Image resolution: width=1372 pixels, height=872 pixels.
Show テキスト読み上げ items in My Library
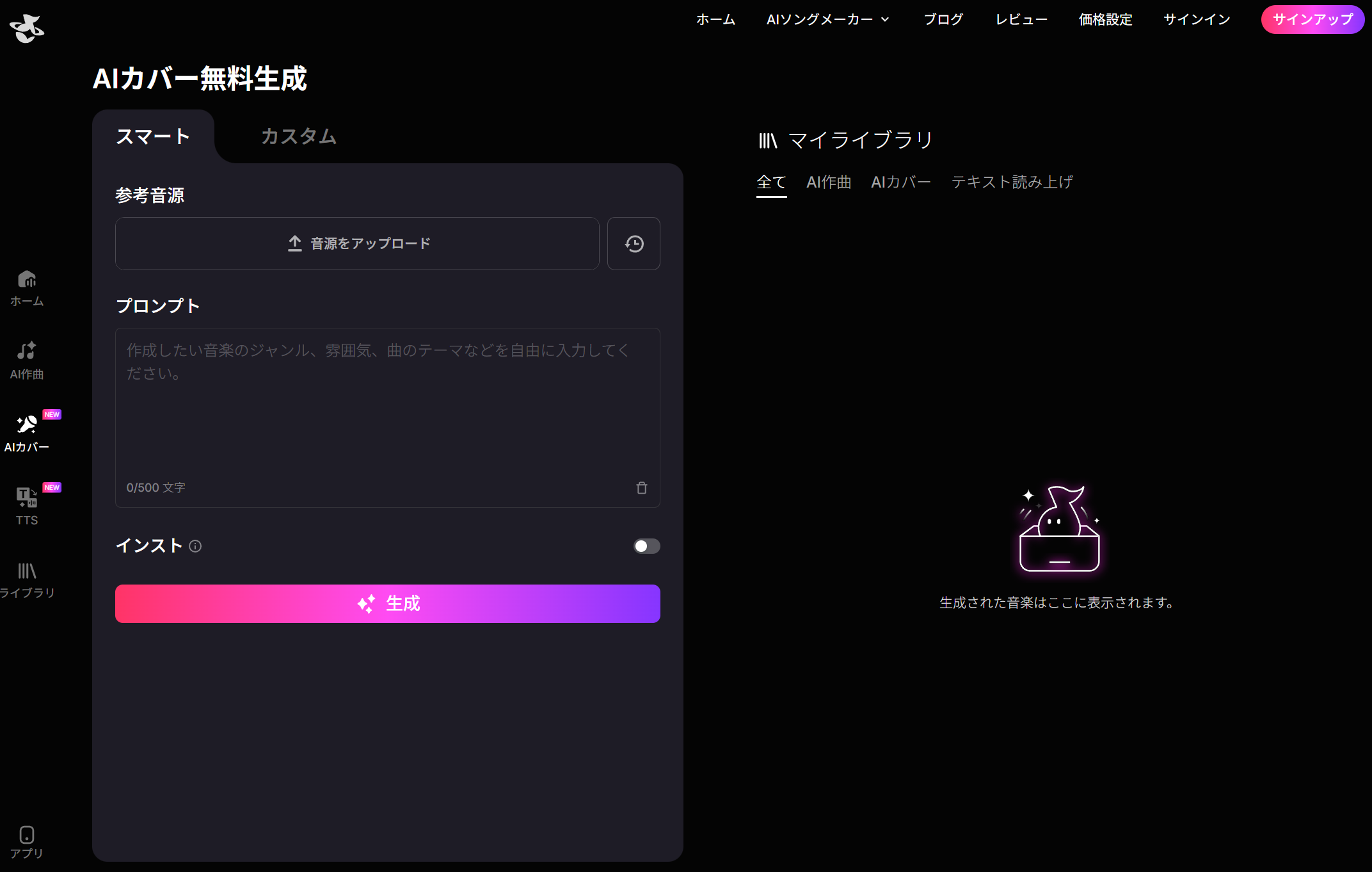(x=1012, y=182)
